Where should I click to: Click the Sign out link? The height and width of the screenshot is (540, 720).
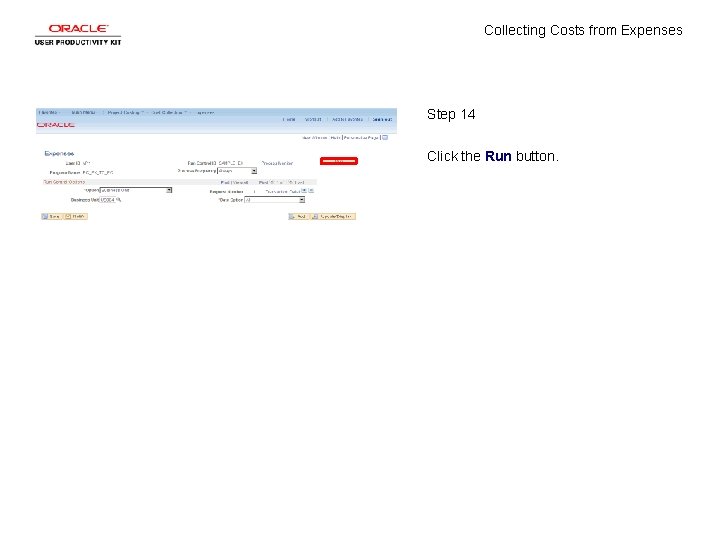coord(382,119)
